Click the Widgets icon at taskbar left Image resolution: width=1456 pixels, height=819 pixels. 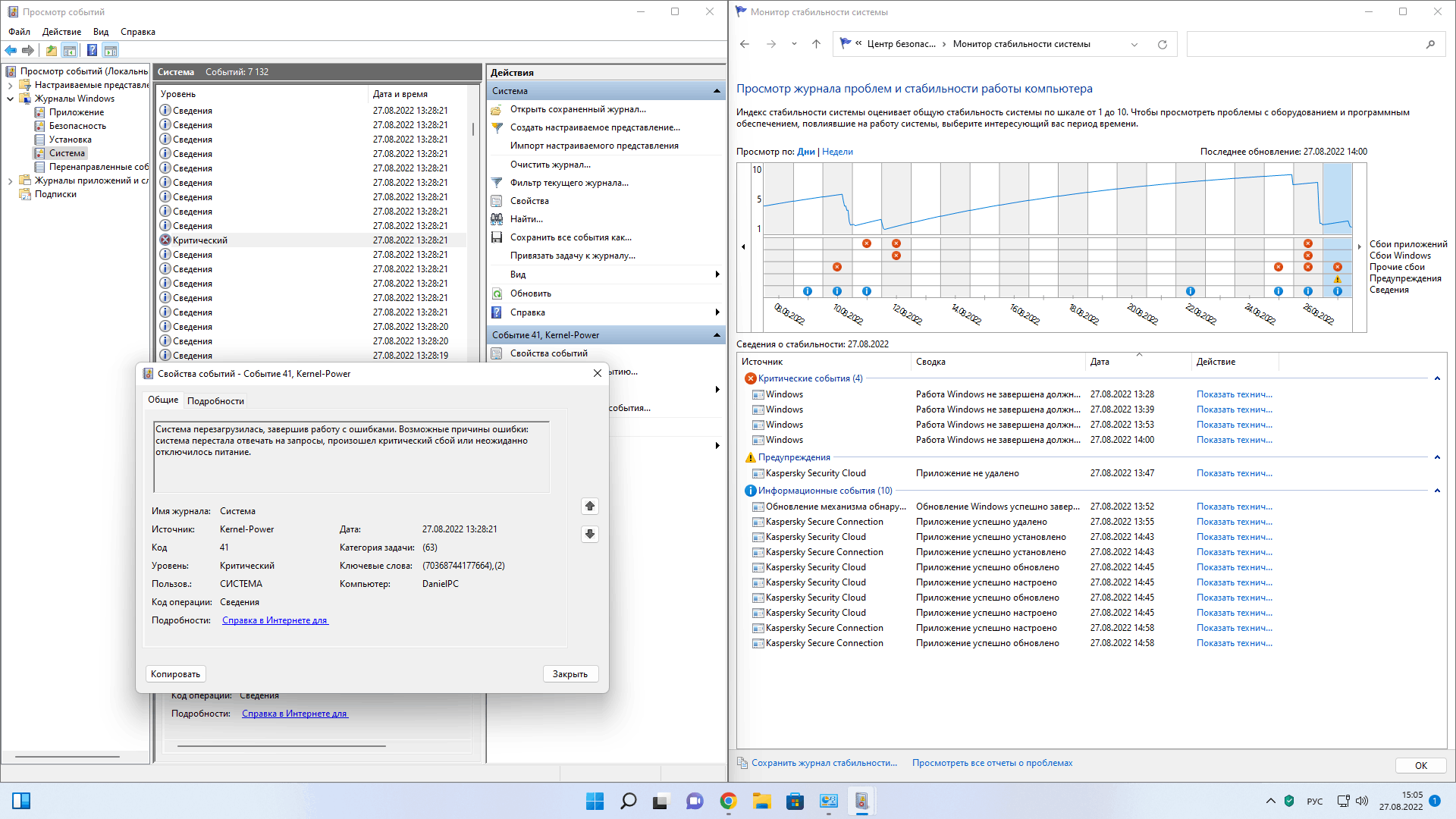pyautogui.click(x=21, y=801)
